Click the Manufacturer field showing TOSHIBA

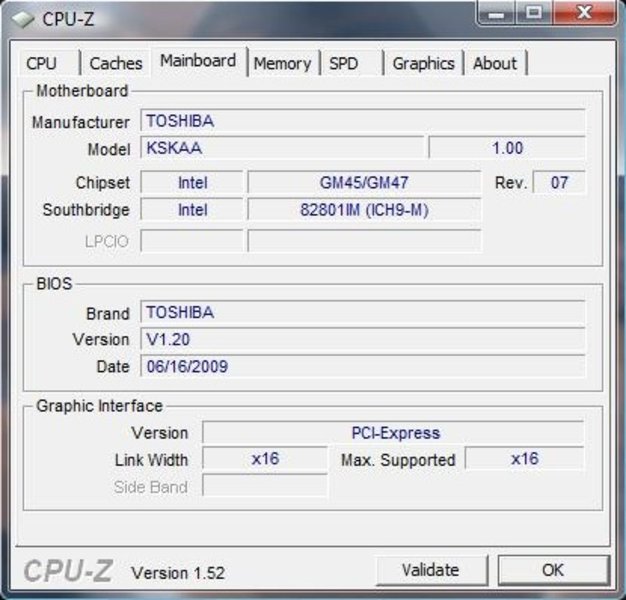click(x=363, y=121)
